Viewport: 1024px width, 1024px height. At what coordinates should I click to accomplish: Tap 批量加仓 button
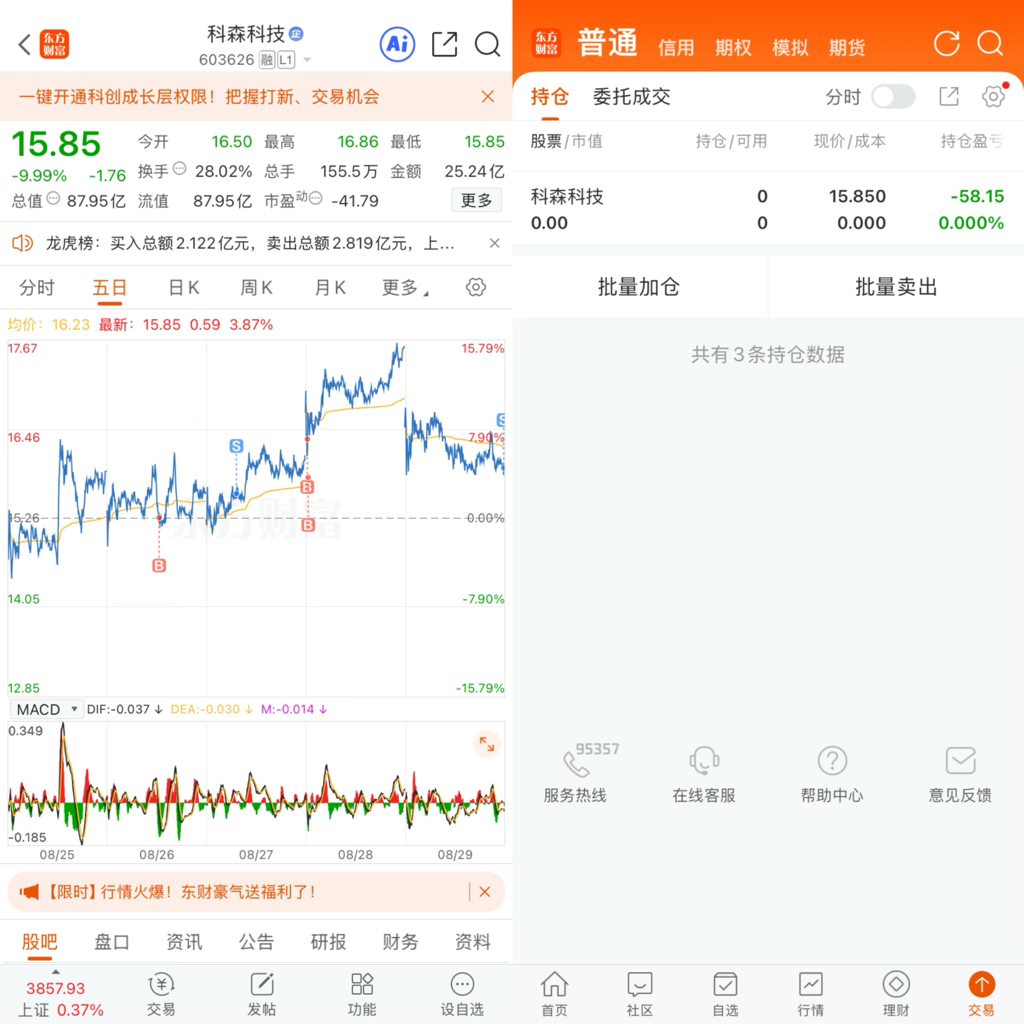tap(639, 287)
